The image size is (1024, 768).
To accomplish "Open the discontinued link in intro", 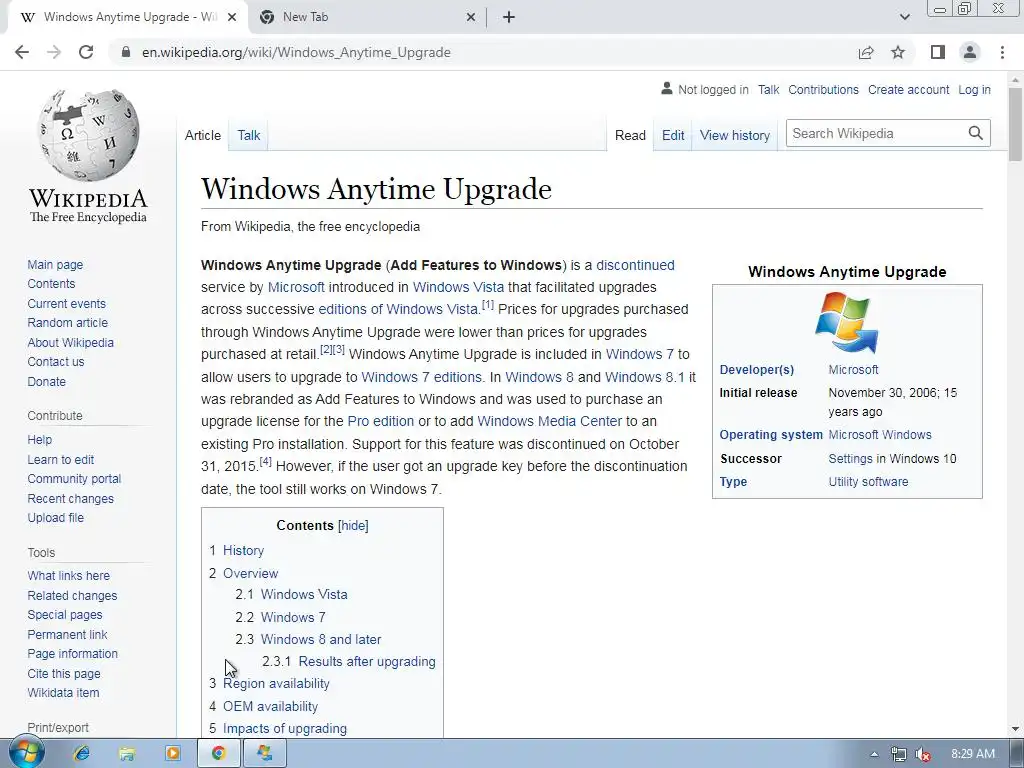I will pos(635,265).
